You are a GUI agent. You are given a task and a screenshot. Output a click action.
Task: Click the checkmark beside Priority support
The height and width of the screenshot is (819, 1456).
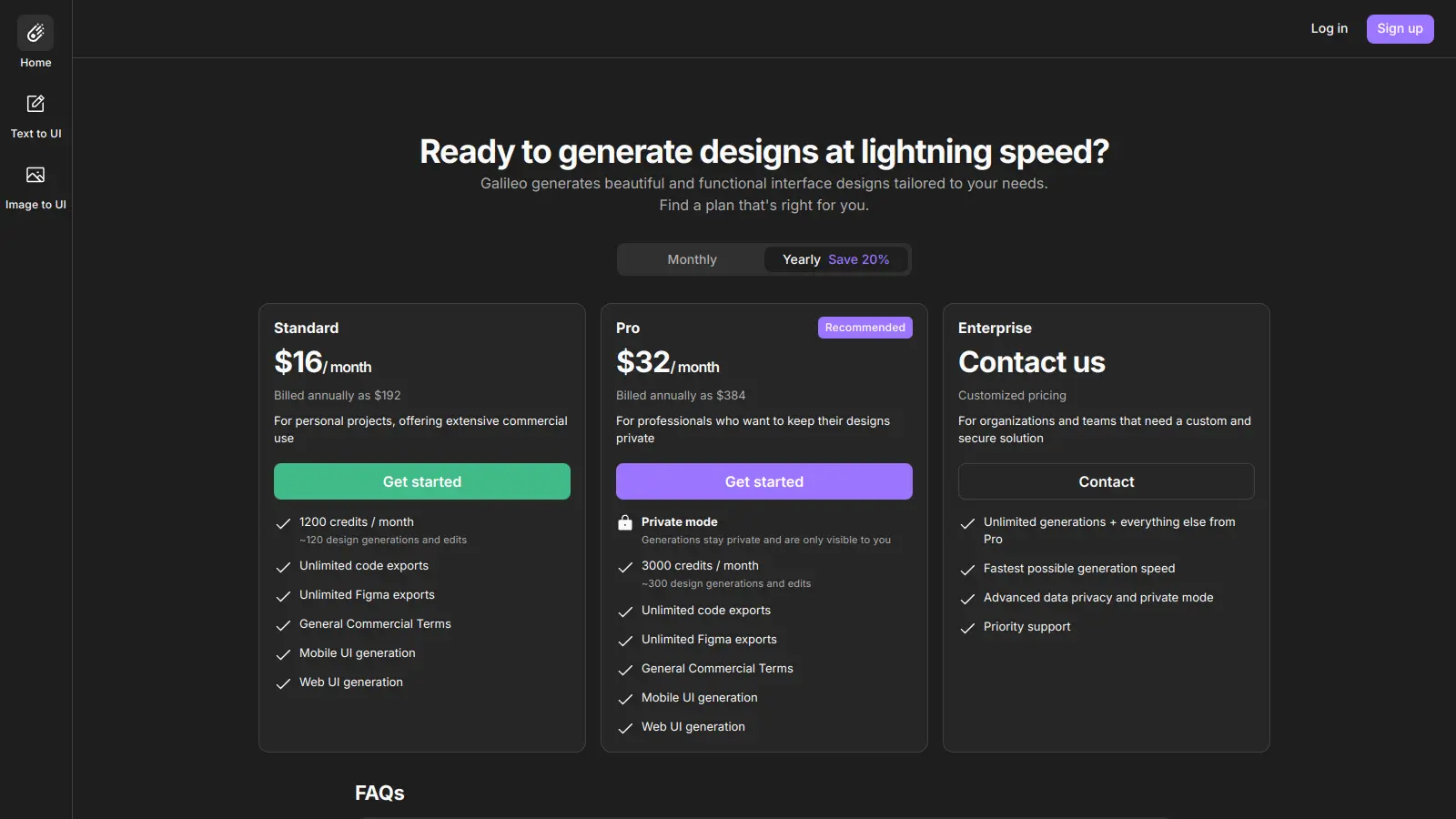tap(967, 629)
